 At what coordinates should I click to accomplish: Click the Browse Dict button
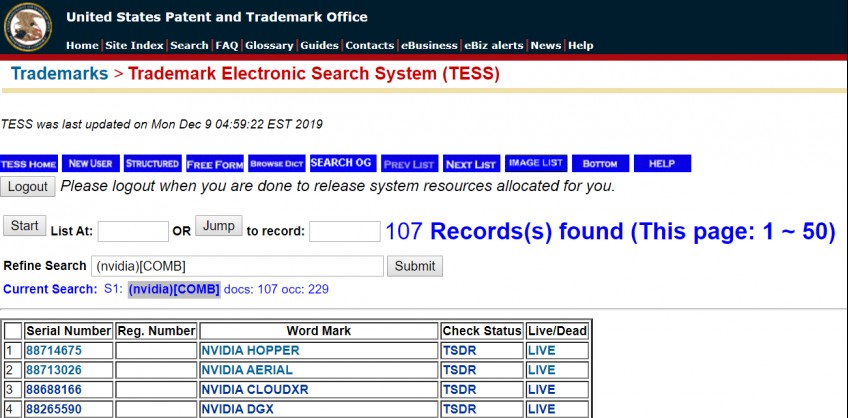tap(277, 164)
